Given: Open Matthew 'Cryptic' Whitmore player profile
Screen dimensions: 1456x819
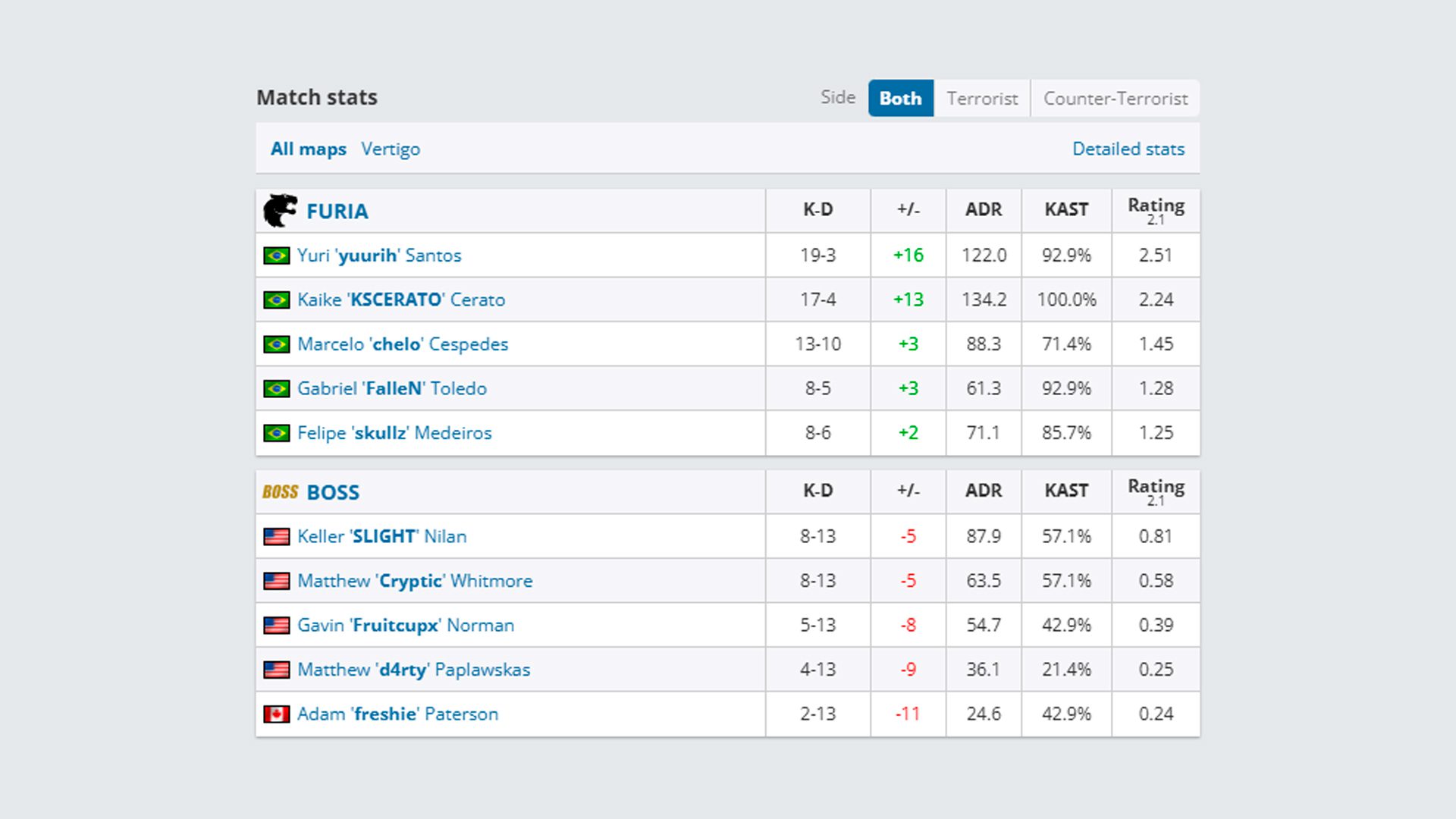Looking at the screenshot, I should [x=415, y=581].
